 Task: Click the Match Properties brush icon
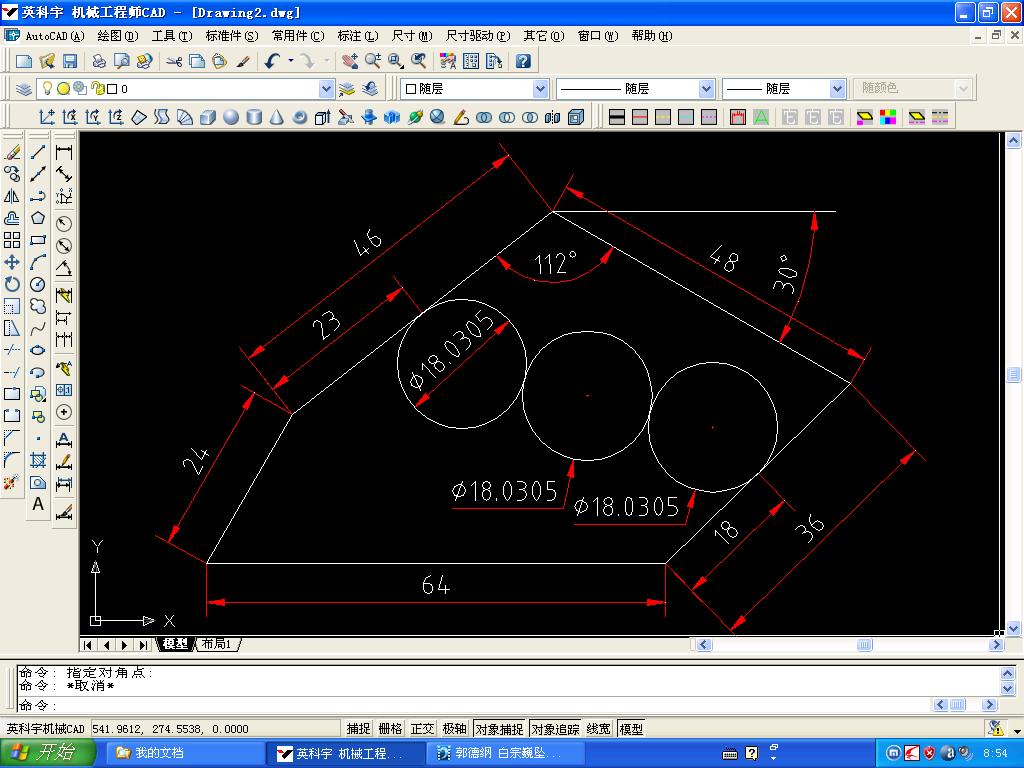[x=243, y=61]
